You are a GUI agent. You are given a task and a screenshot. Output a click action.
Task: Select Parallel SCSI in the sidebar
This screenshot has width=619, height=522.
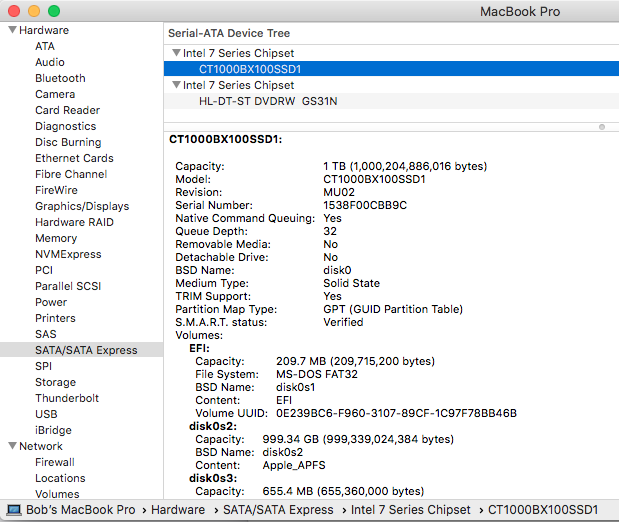point(68,286)
